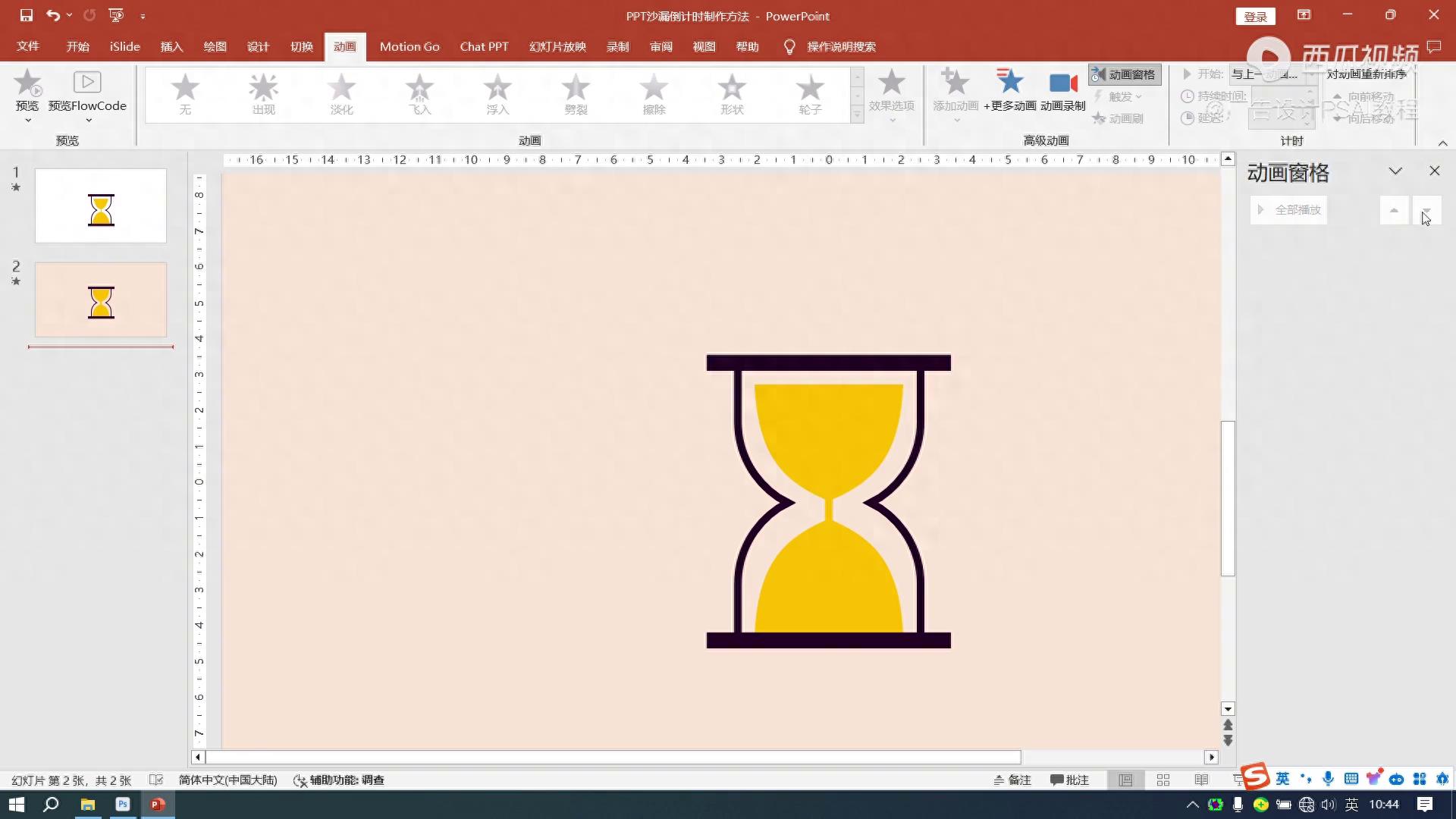The image size is (1456, 819).
Task: Open 效果选项 effect options
Action: [x=892, y=95]
